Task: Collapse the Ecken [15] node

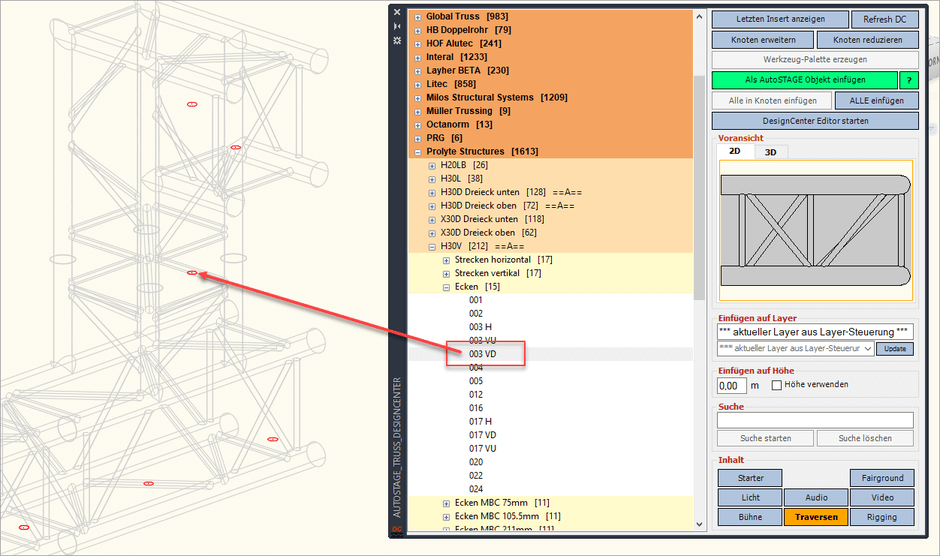Action: coord(446,287)
